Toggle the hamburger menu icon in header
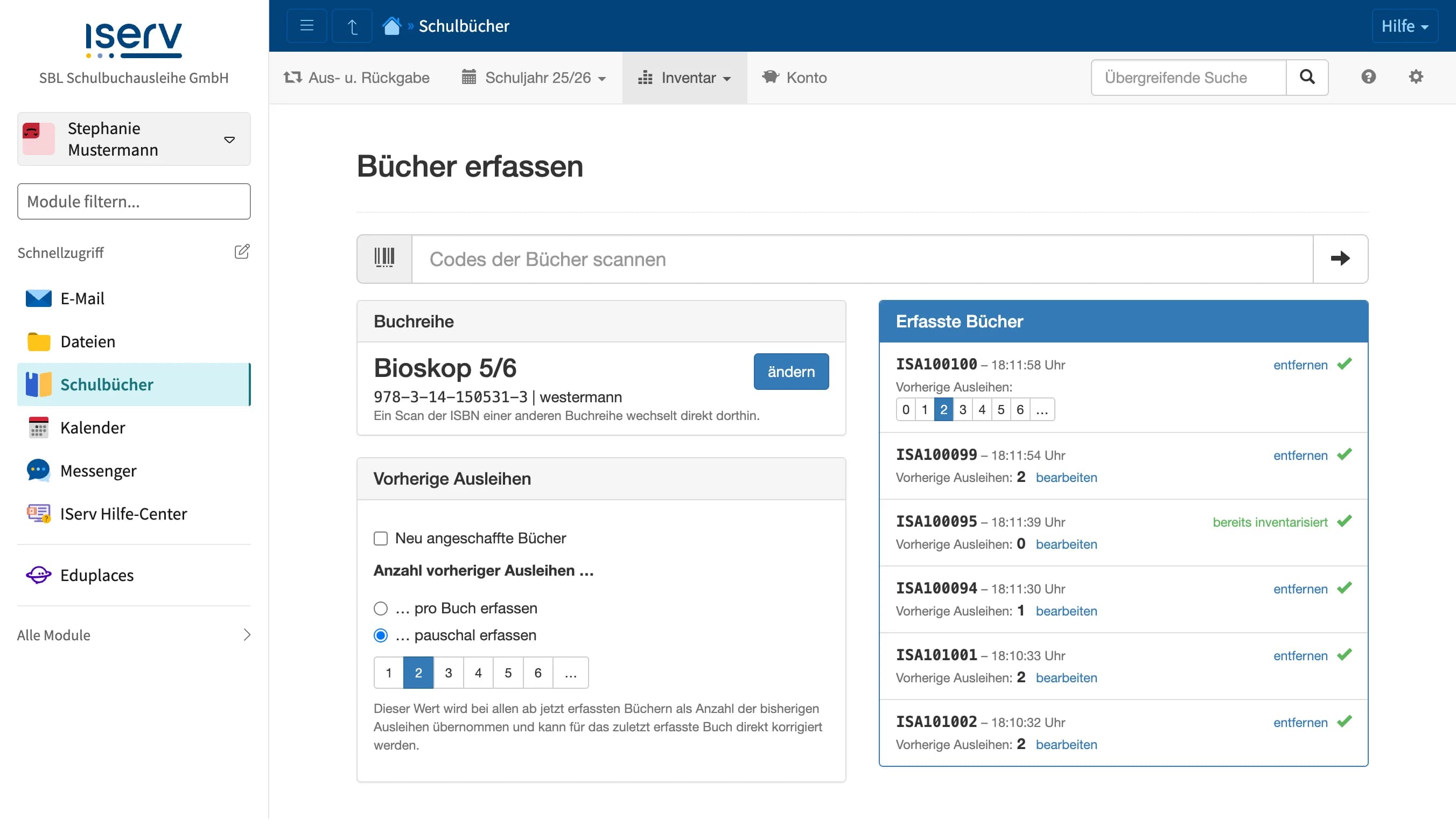 (x=306, y=26)
